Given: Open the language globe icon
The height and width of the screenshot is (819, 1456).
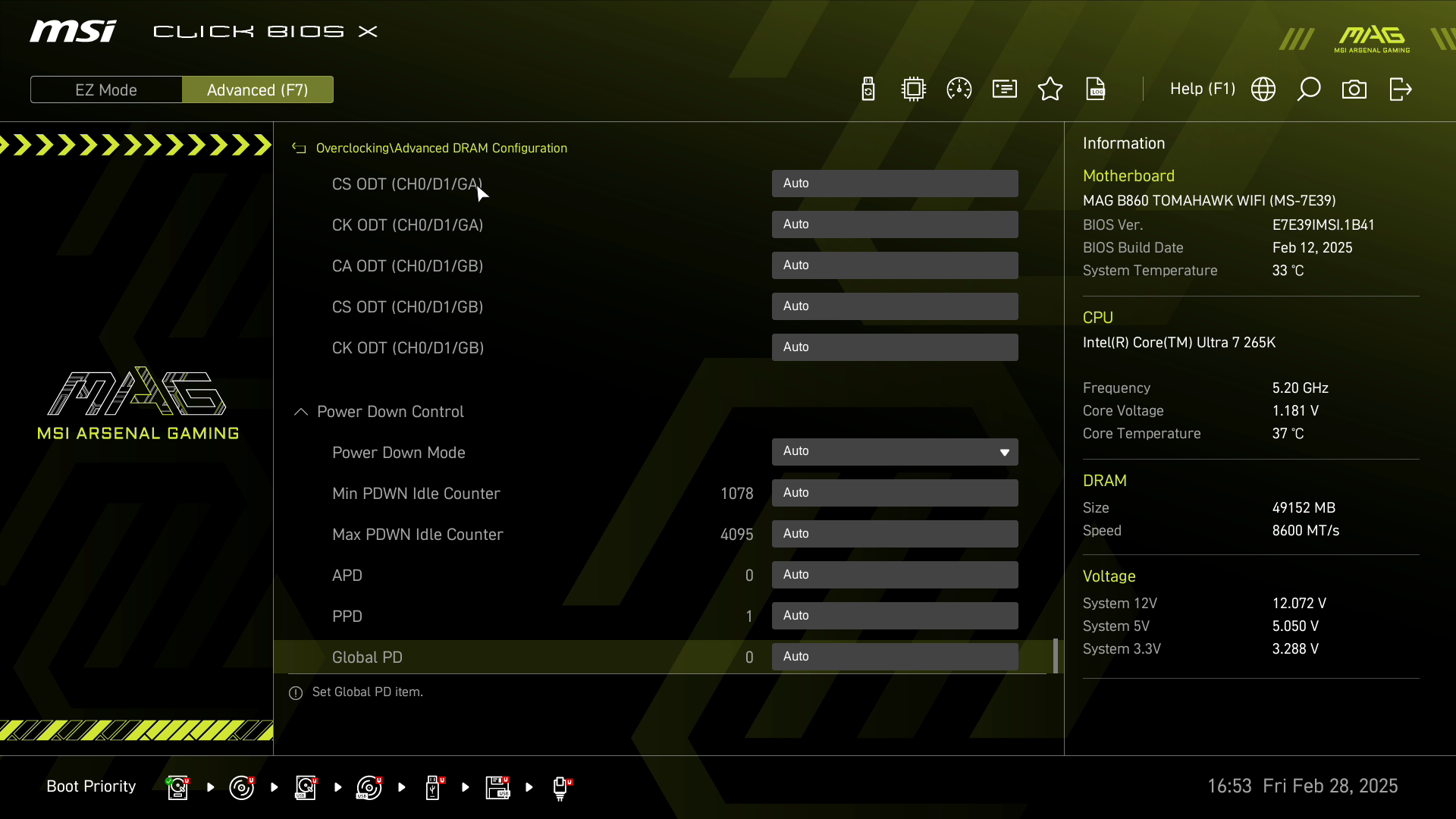Looking at the screenshot, I should pos(1263,89).
